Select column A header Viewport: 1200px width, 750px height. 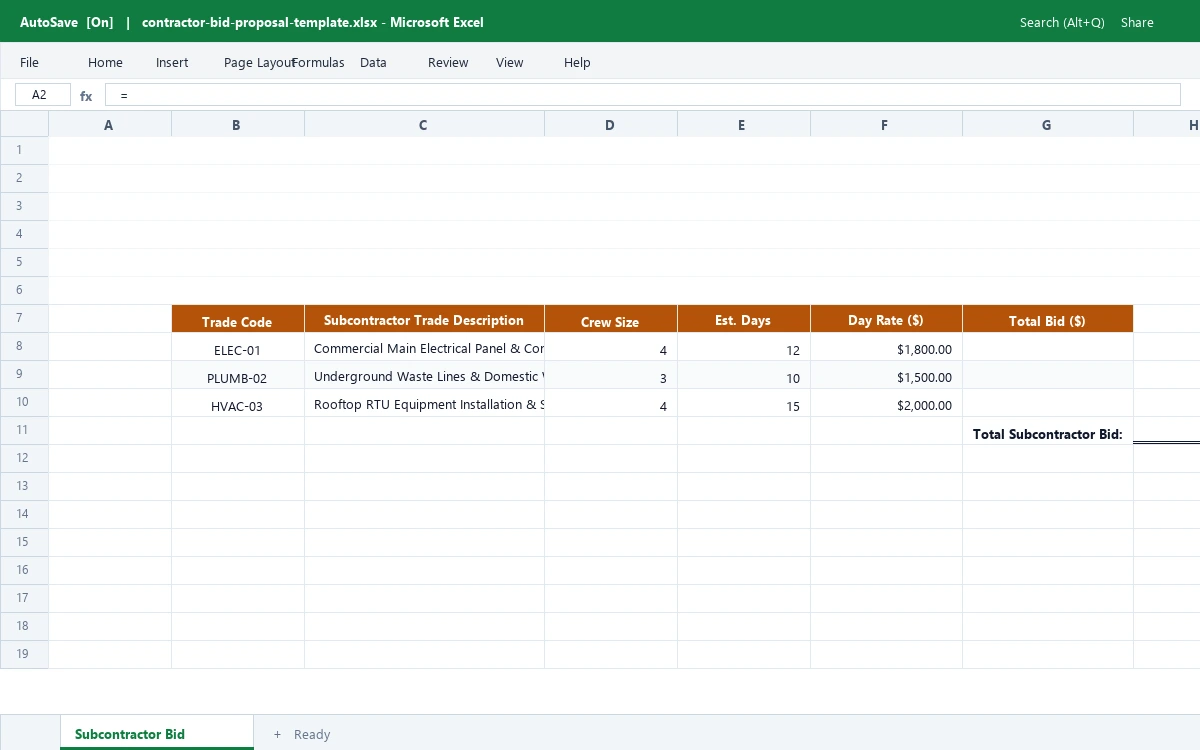point(110,124)
